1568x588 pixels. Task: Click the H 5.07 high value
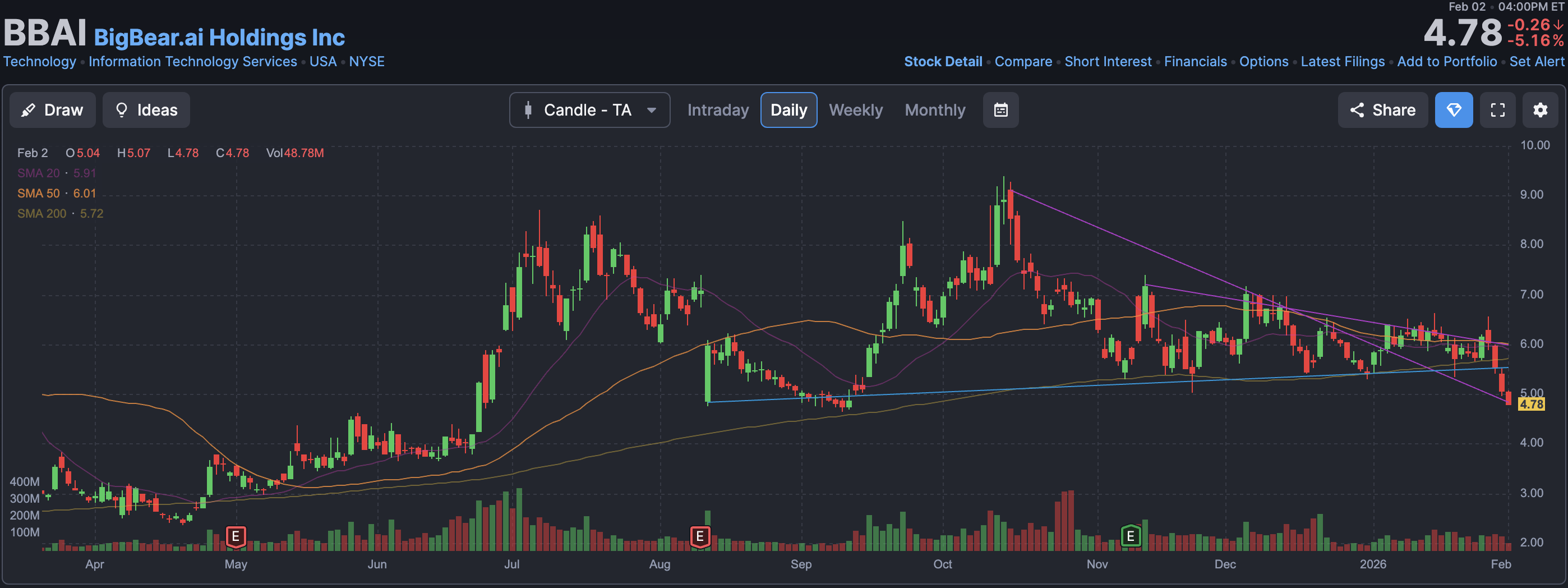tap(133, 153)
